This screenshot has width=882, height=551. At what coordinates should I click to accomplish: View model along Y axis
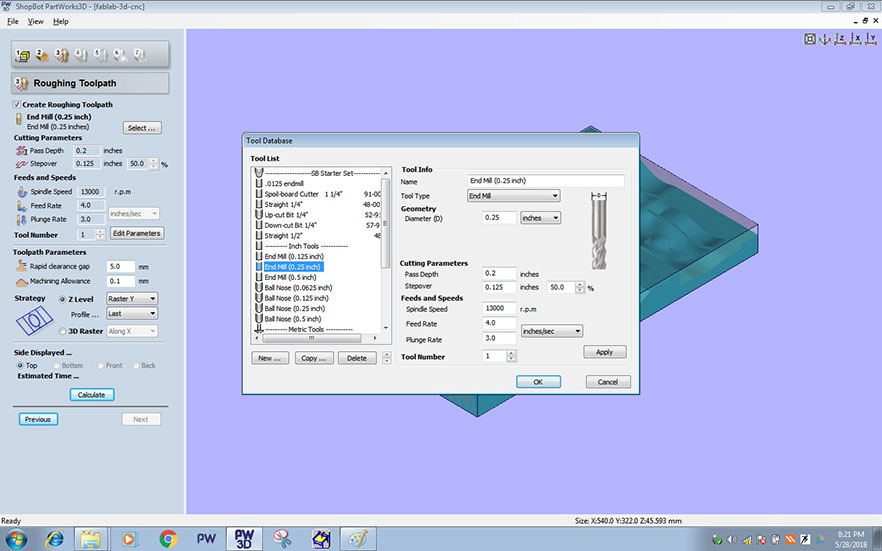[870, 39]
